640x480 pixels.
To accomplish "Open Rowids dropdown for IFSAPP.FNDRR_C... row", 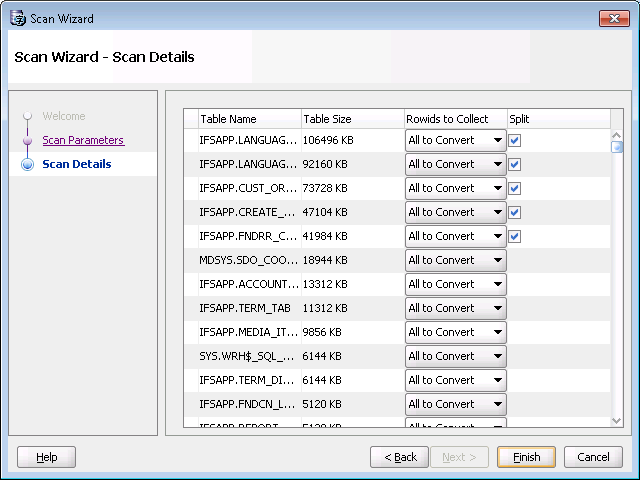I will [x=456, y=236].
